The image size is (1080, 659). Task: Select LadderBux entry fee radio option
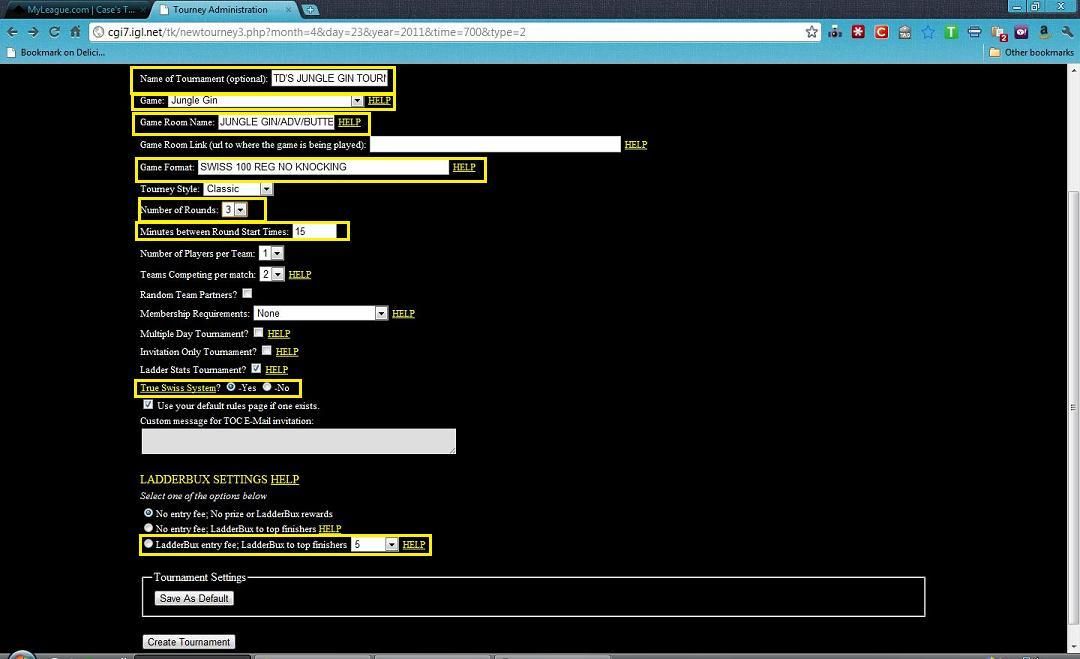148,543
